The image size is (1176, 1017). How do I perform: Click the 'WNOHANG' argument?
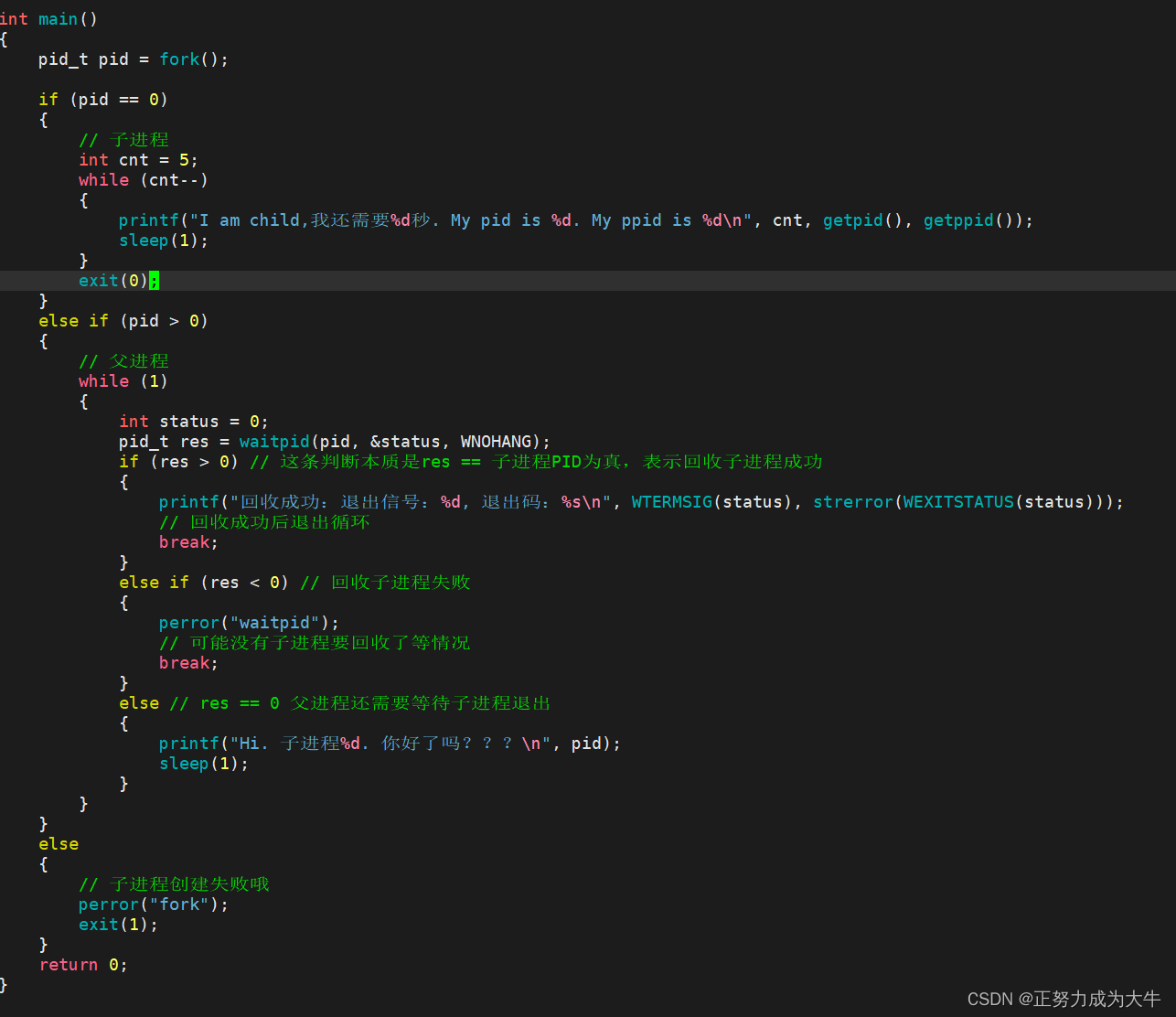[496, 442]
